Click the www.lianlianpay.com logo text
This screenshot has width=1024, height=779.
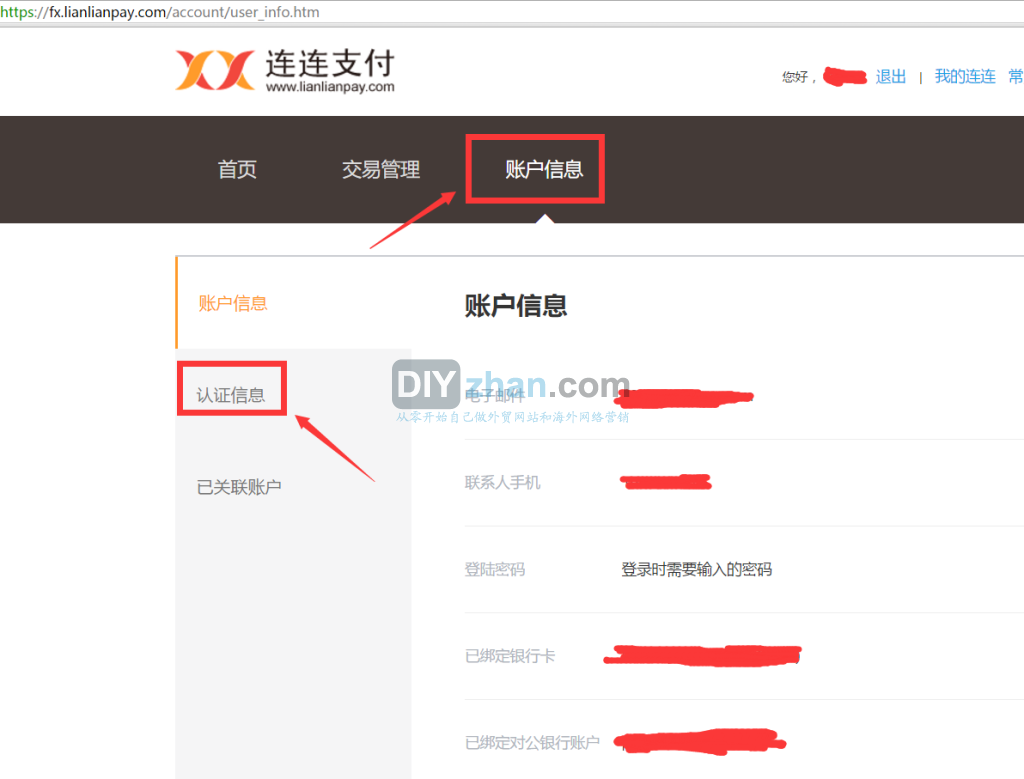(x=330, y=87)
